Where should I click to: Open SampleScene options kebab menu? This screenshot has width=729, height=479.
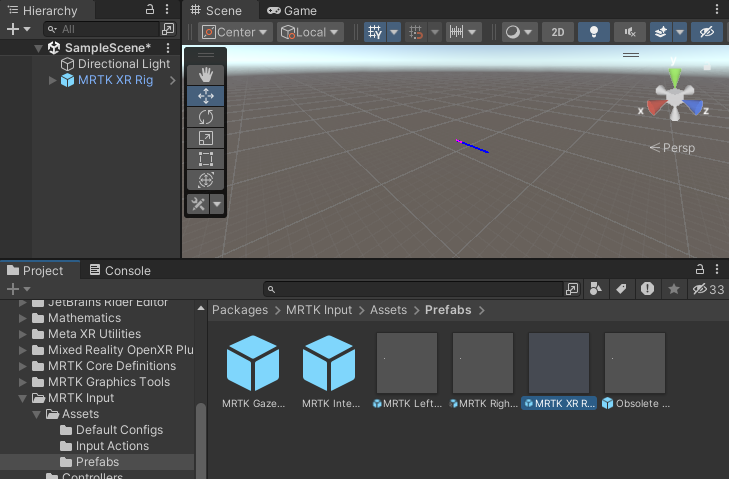click(x=168, y=48)
